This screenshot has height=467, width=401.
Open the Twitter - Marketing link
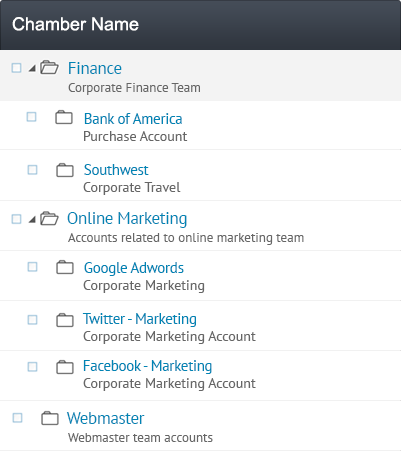click(x=140, y=319)
